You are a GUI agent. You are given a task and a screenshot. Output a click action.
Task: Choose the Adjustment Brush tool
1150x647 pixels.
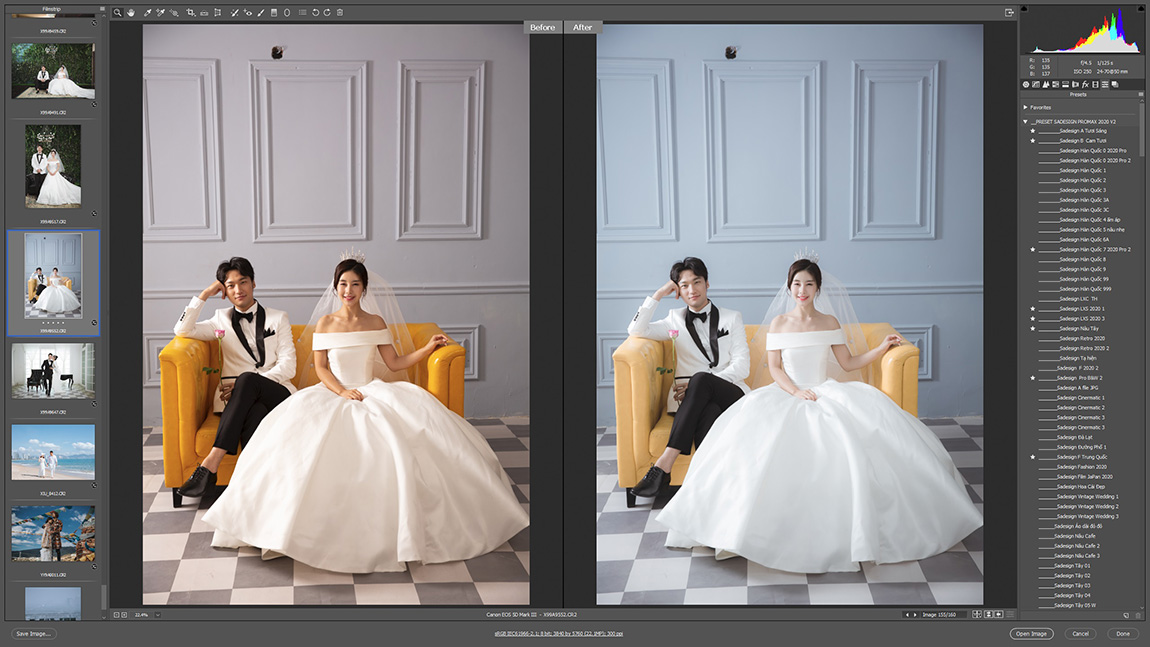[261, 13]
